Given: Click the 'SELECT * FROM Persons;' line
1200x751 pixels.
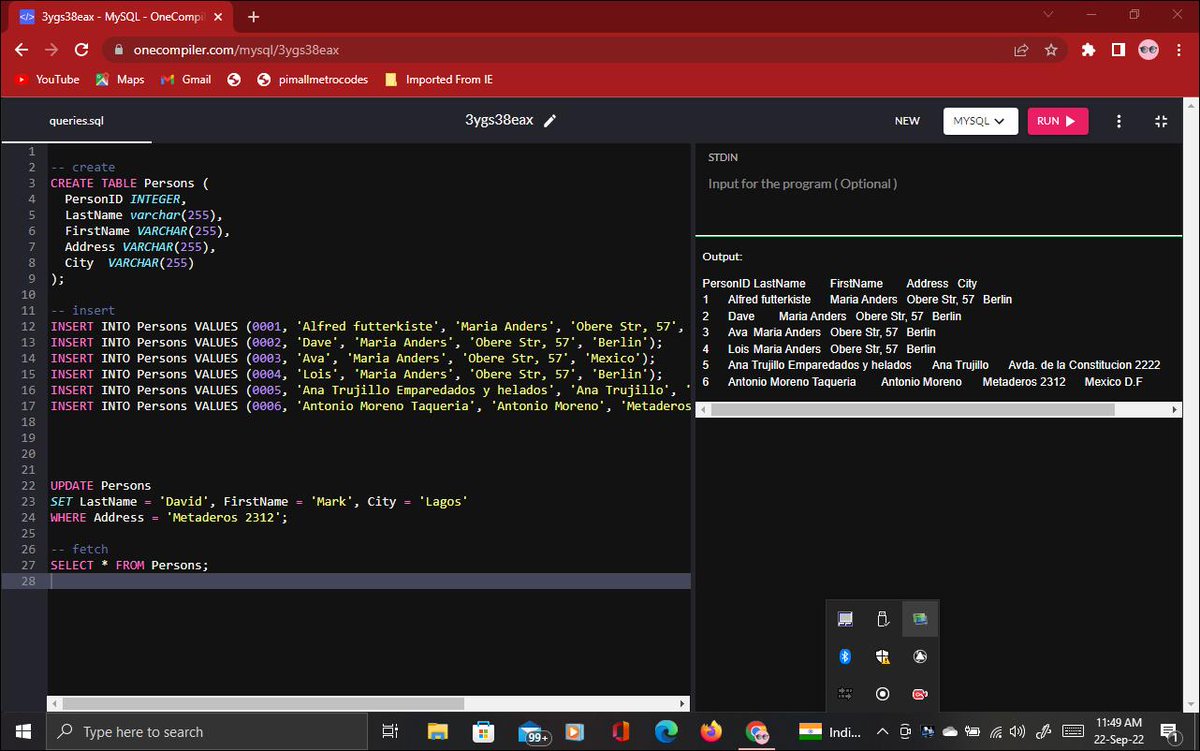Looking at the screenshot, I should click(x=129, y=565).
